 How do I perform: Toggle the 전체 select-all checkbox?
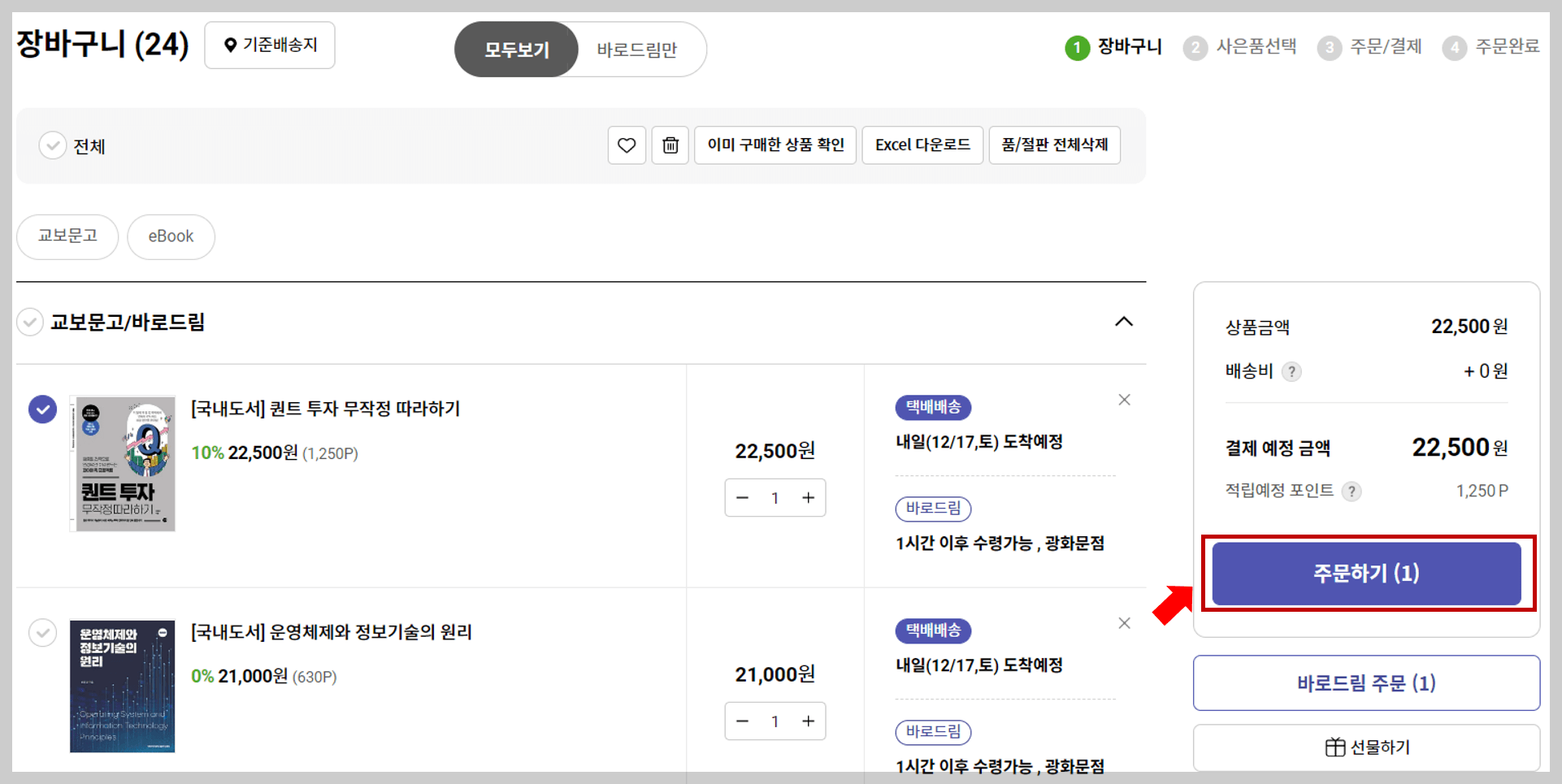coord(52,145)
